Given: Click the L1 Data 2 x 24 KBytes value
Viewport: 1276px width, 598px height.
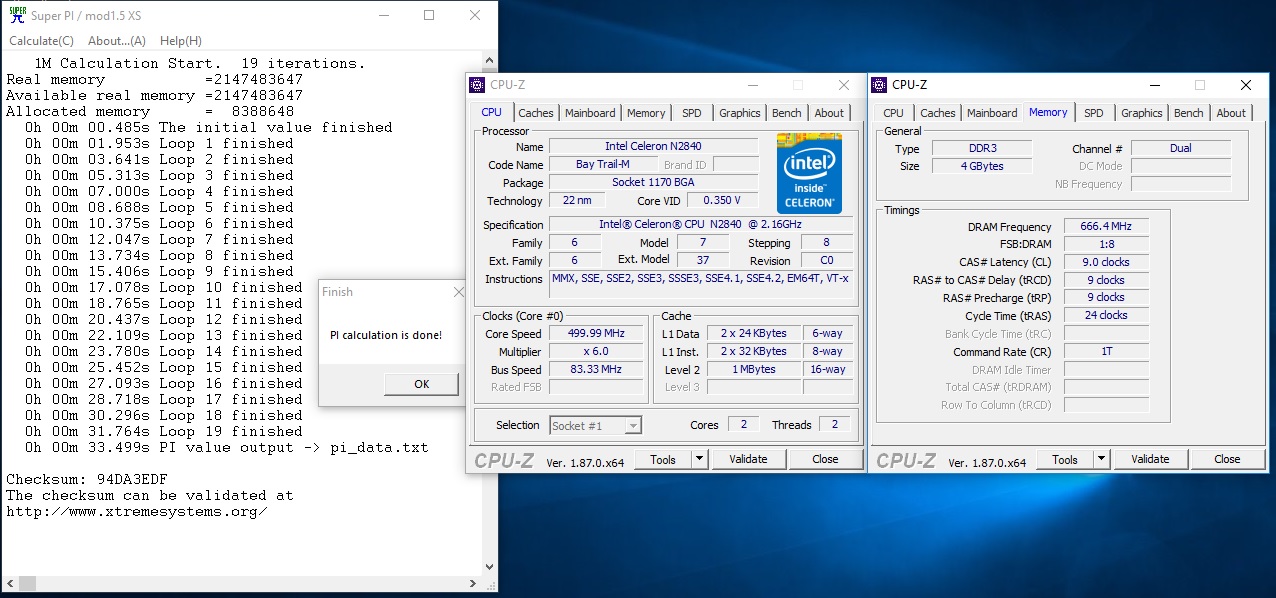Looking at the screenshot, I should tap(754, 333).
